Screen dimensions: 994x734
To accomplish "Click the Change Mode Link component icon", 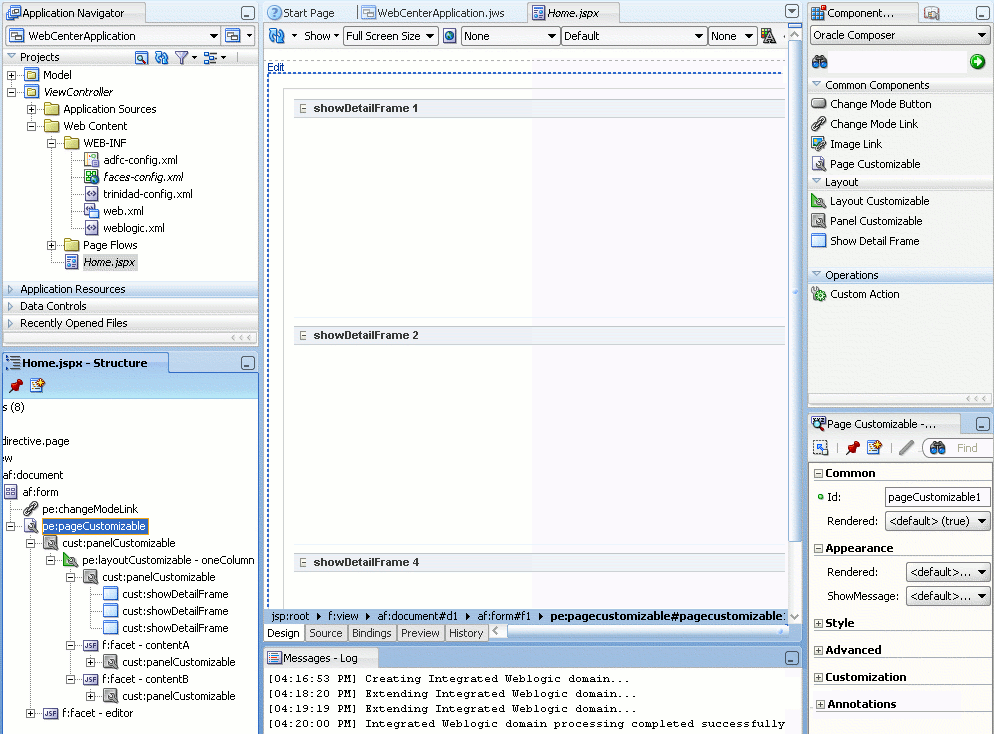I will [x=818, y=124].
